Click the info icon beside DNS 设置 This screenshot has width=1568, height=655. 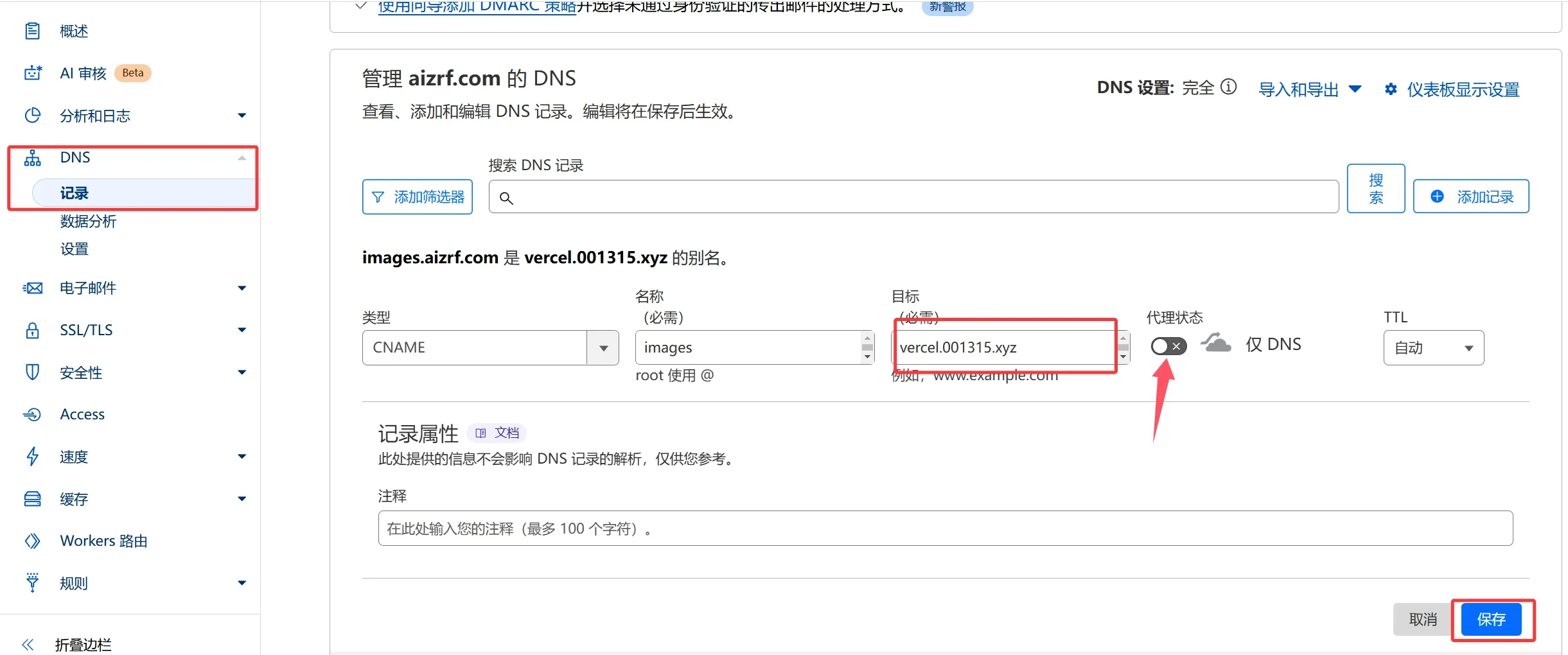(x=1228, y=87)
